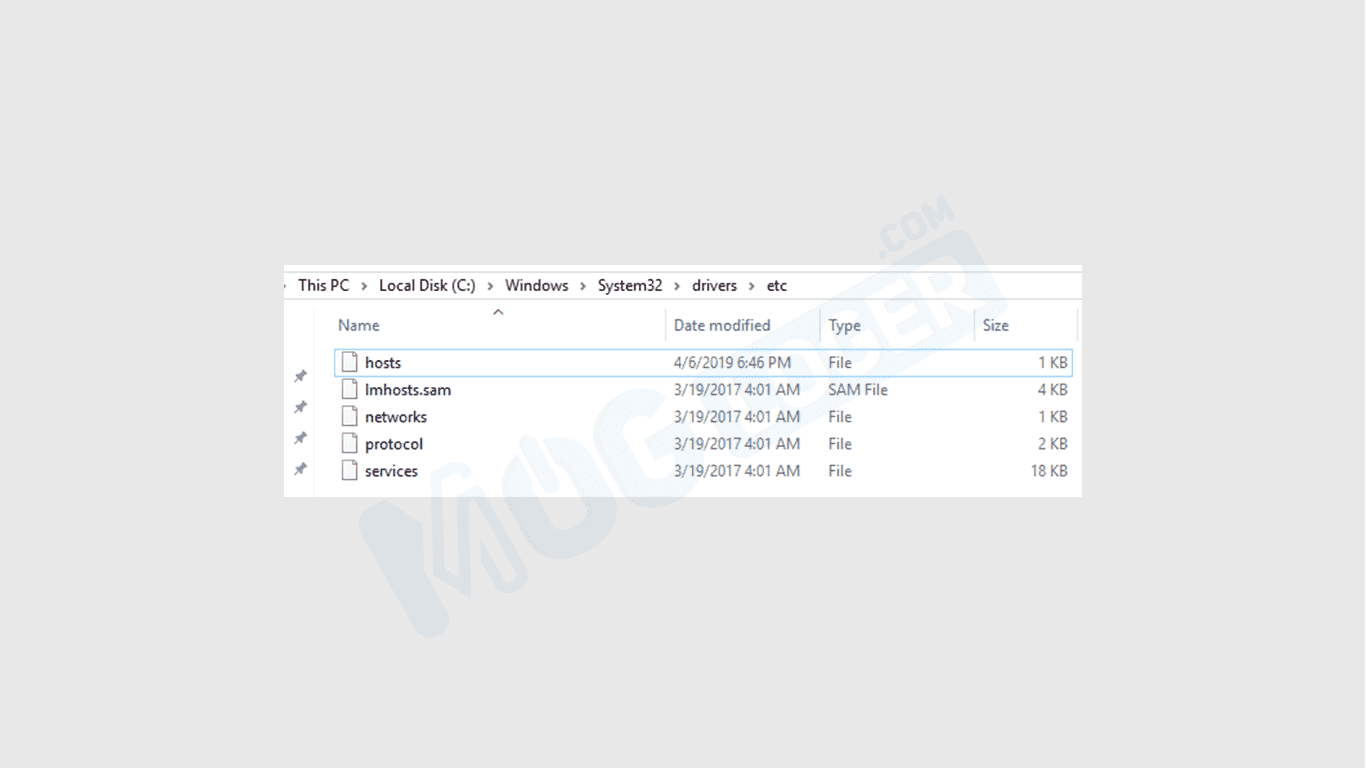The height and width of the screenshot is (768, 1366).
Task: Select the protocol file icon
Action: pyautogui.click(x=349, y=443)
